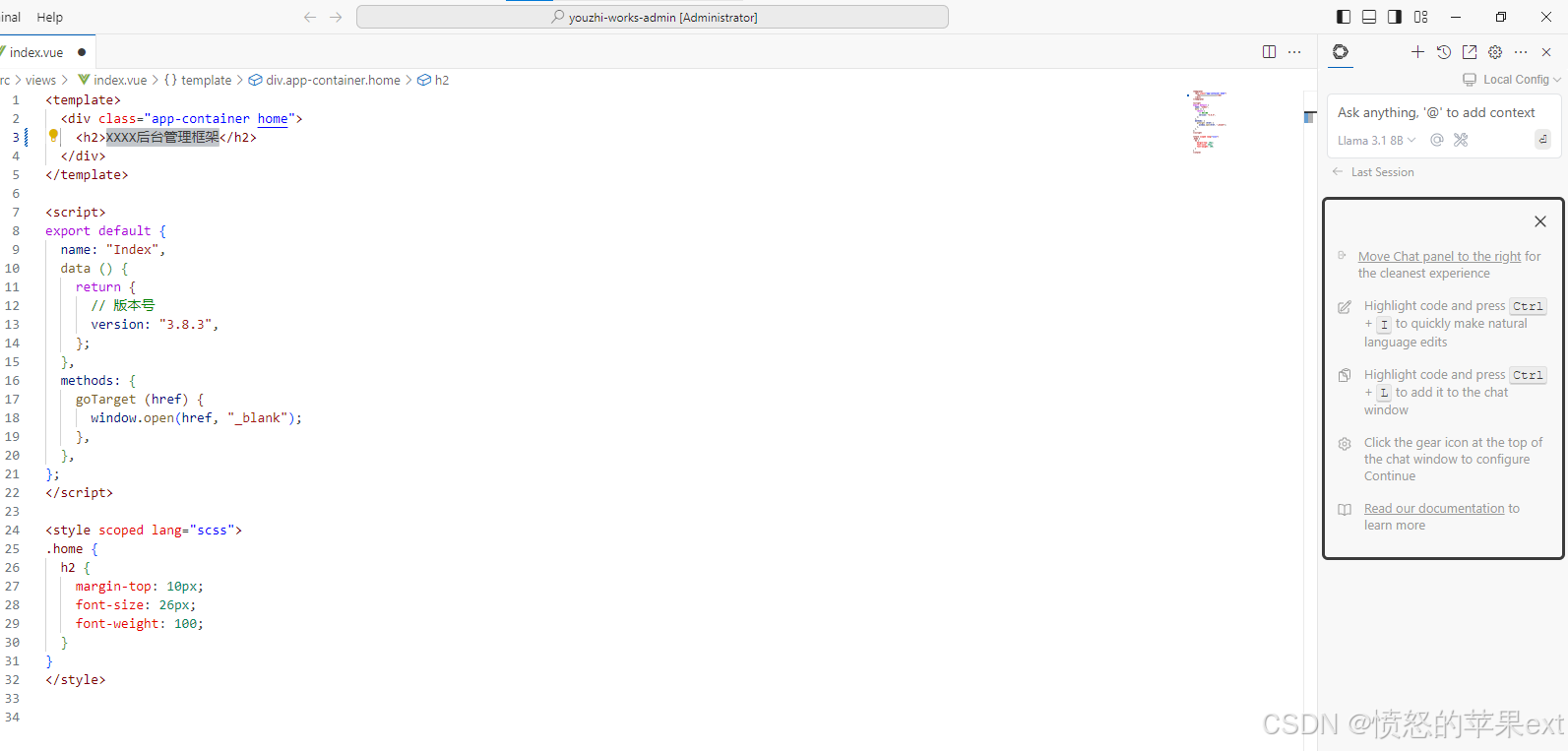This screenshot has width=1568, height=751.
Task: Dismiss the Continue tips card
Action: pos(1540,221)
